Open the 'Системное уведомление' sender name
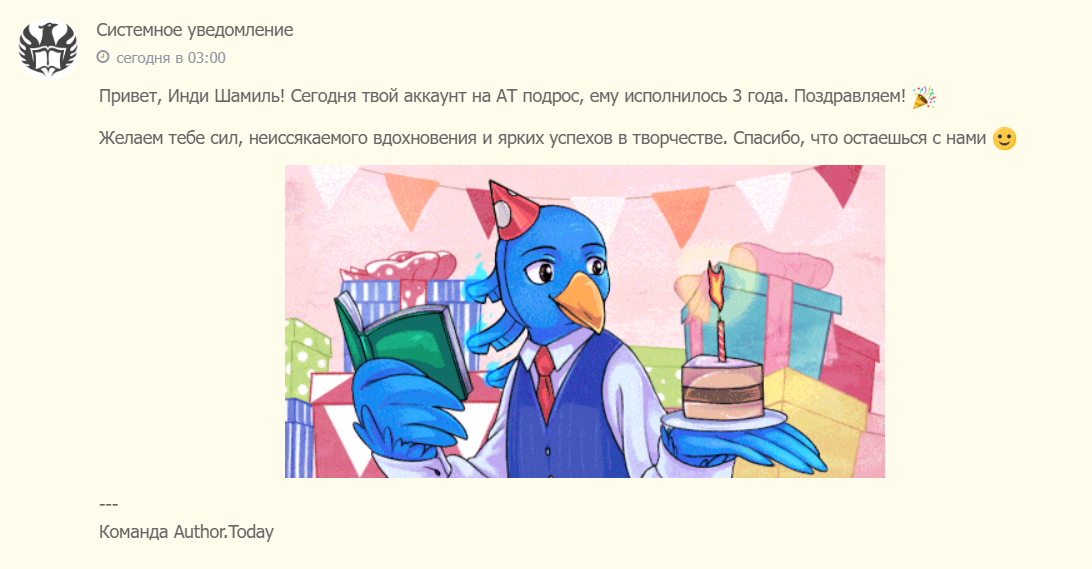The height and width of the screenshot is (569, 1092). [x=194, y=30]
